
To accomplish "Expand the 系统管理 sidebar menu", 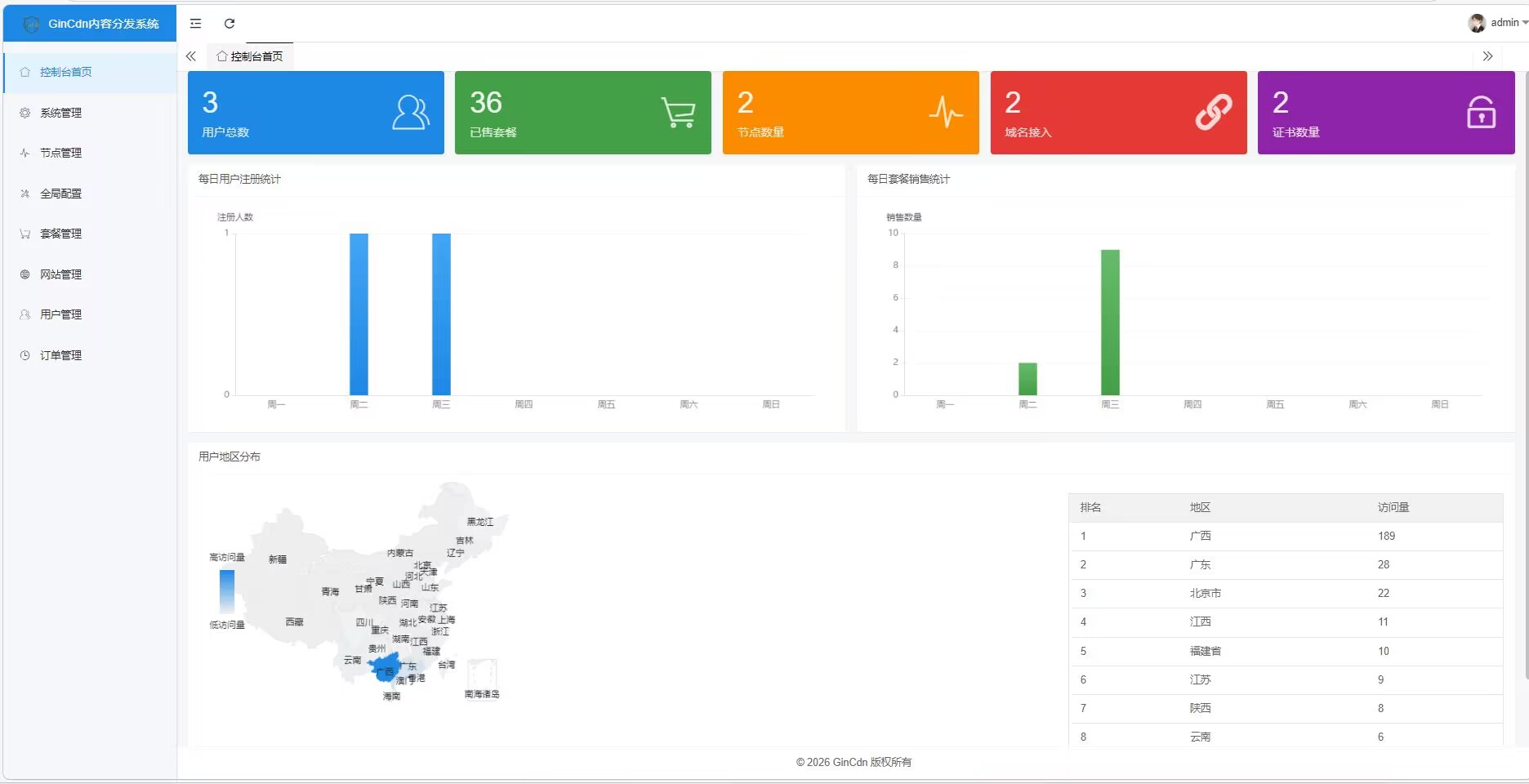I will [61, 113].
